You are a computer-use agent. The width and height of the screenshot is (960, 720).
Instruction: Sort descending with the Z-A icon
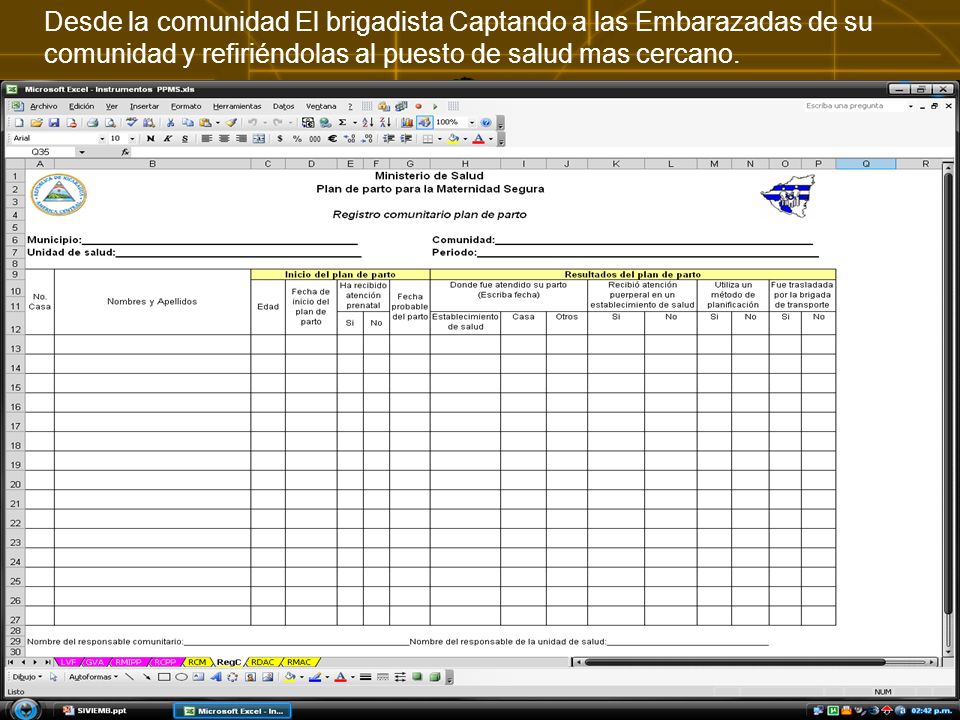[385, 122]
